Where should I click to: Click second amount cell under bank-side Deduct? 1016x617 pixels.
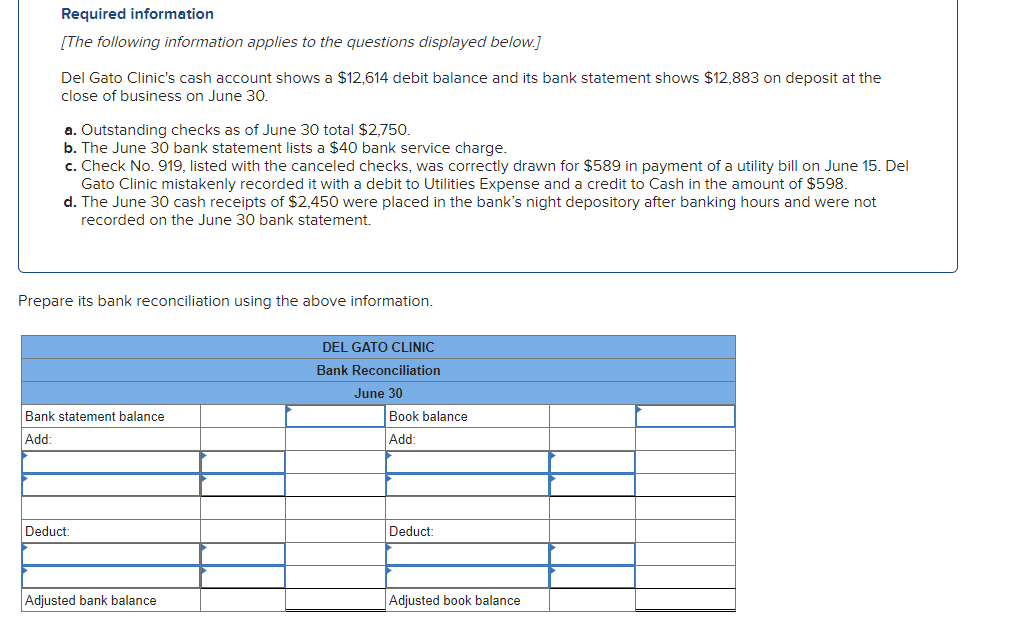coord(242,577)
